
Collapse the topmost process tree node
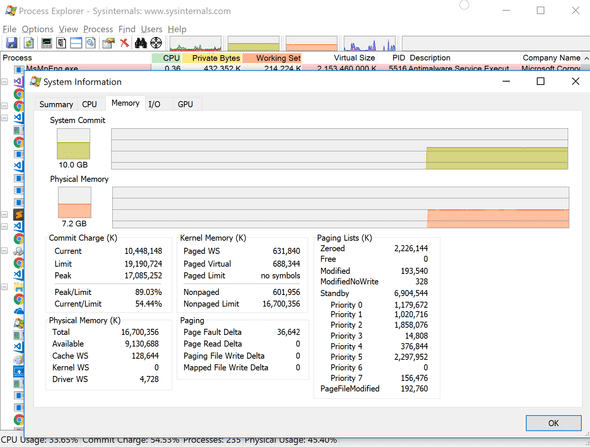pos(5,81)
